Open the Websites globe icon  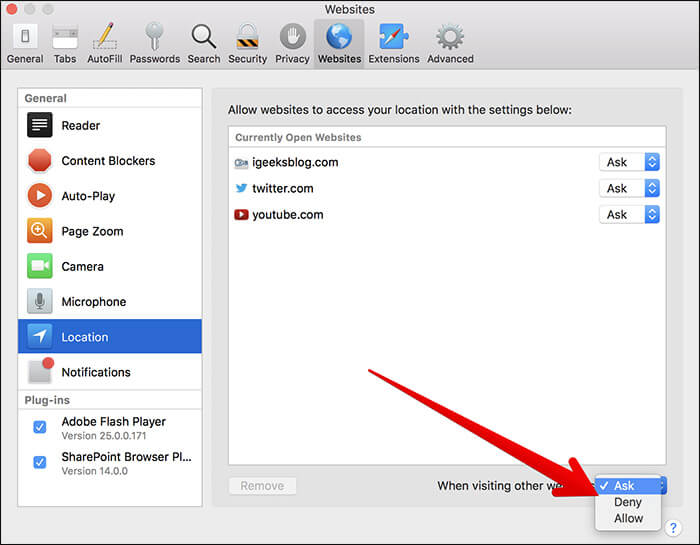[339, 36]
